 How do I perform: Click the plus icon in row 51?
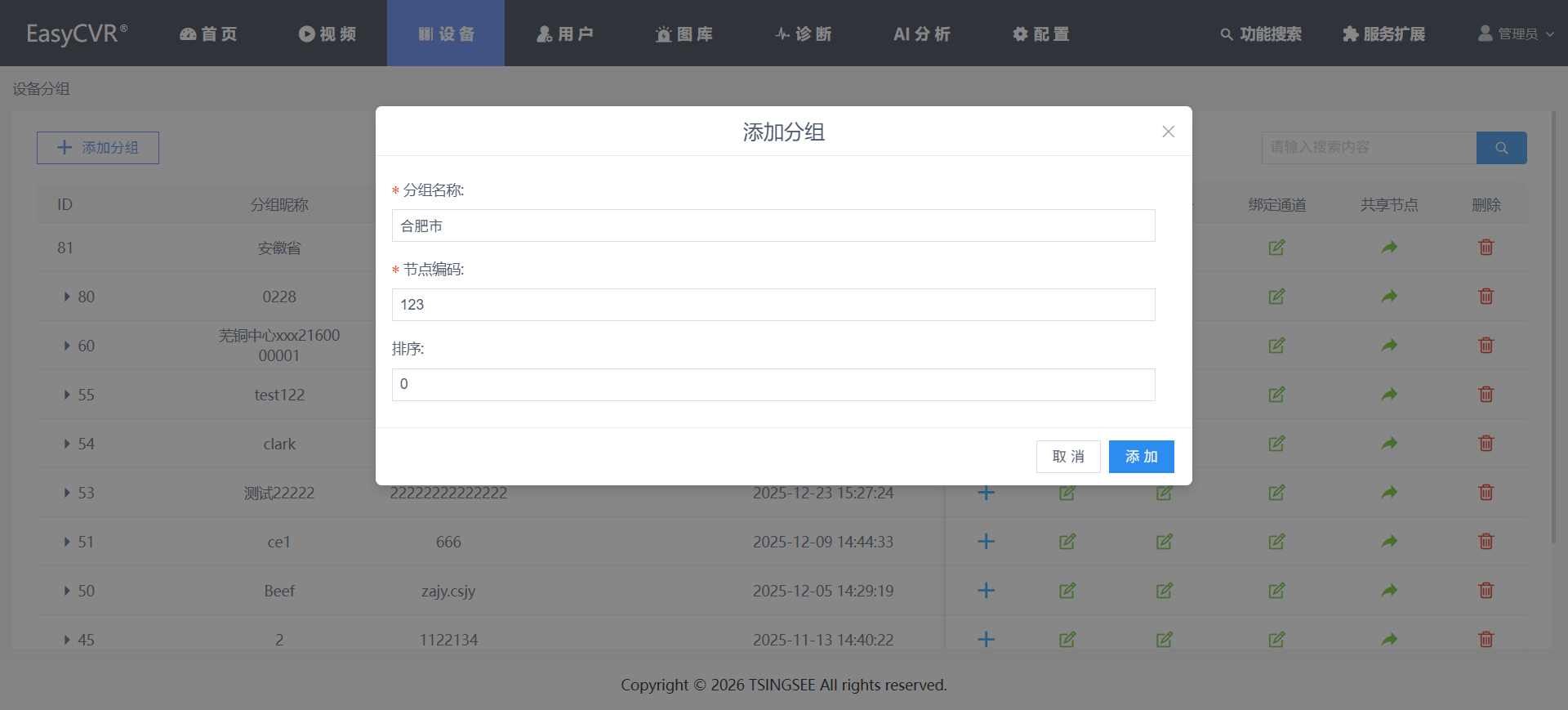coord(986,542)
